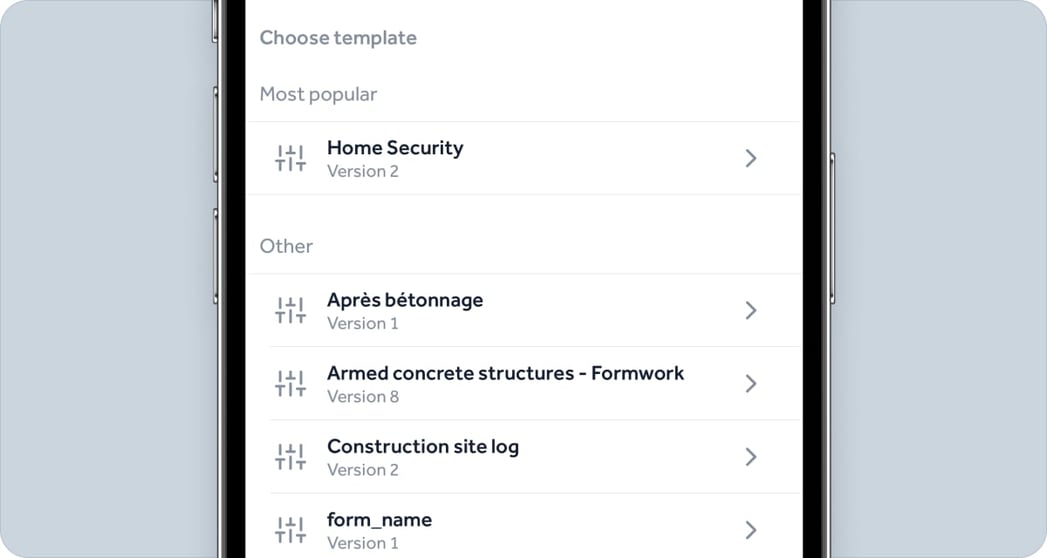The image size is (1047, 558).
Task: Click the sliders icon beside Après bétonnage
Action: coord(290,310)
